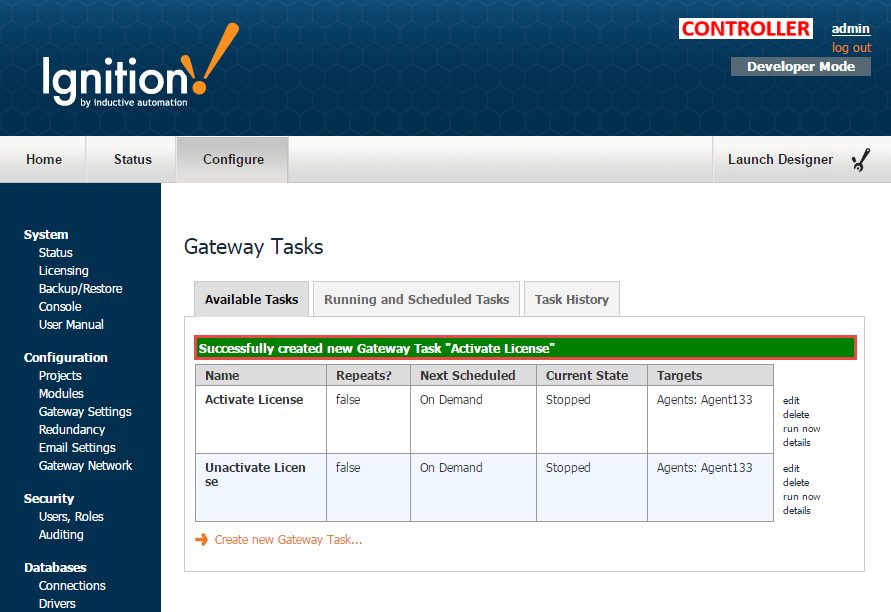
Task: Edit the Activate License task
Action: [x=791, y=401]
